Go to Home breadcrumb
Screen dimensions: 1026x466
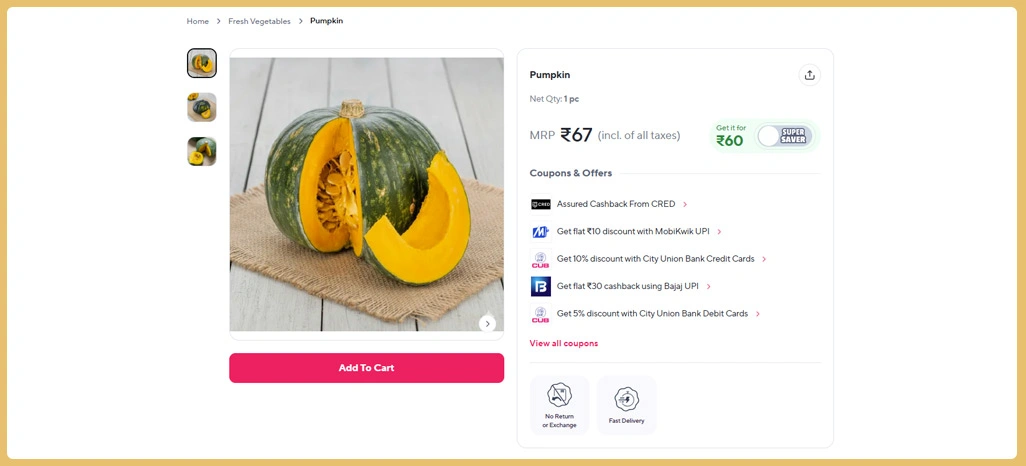[198, 21]
